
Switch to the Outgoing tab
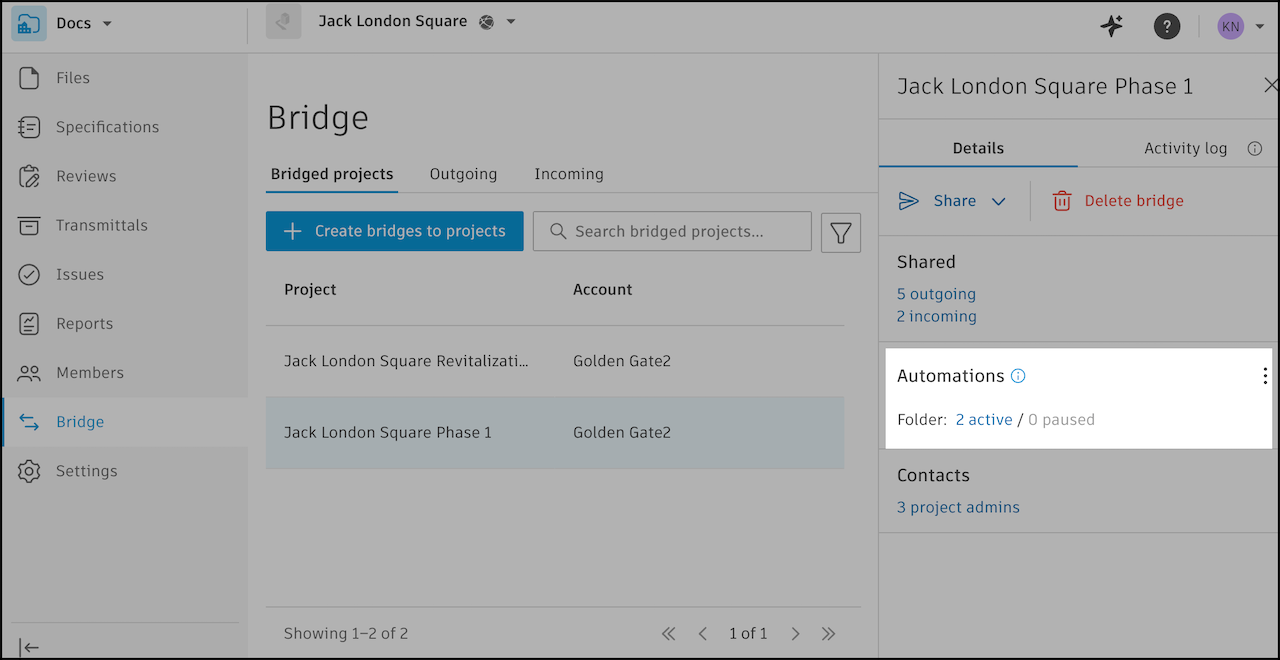[x=463, y=174]
